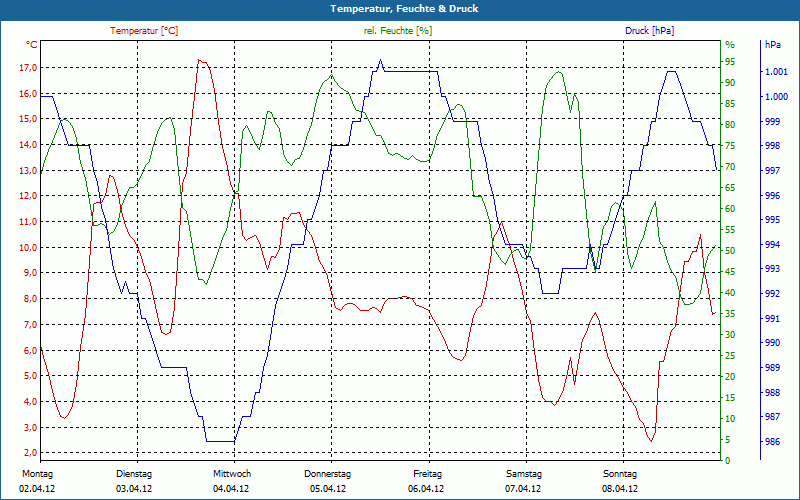
Task: Click the '1.000' pressure axis value
Action: click(x=776, y=97)
